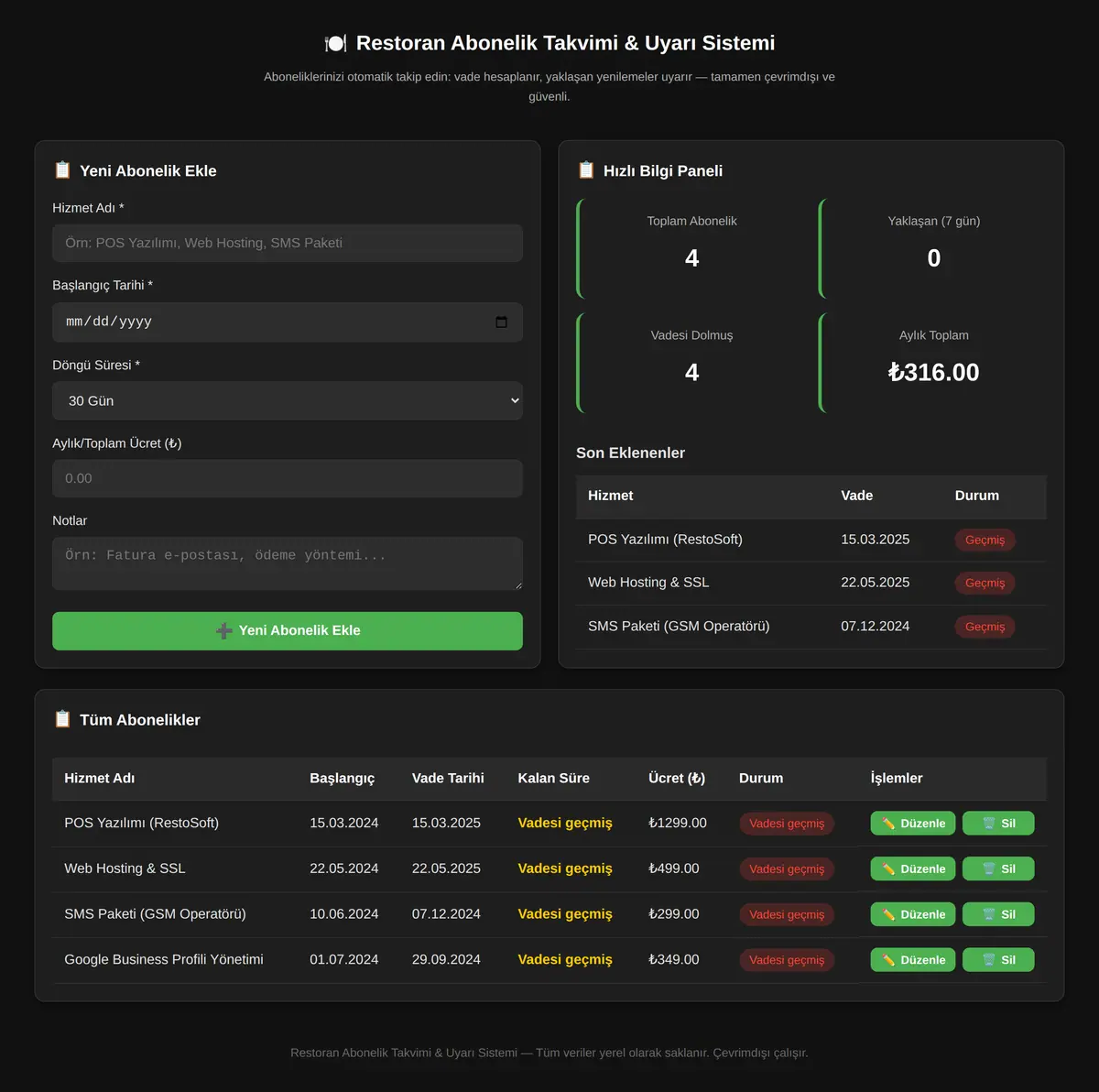
Task: Edit the Google Business Profili Yönetimi subscription
Action: click(913, 960)
